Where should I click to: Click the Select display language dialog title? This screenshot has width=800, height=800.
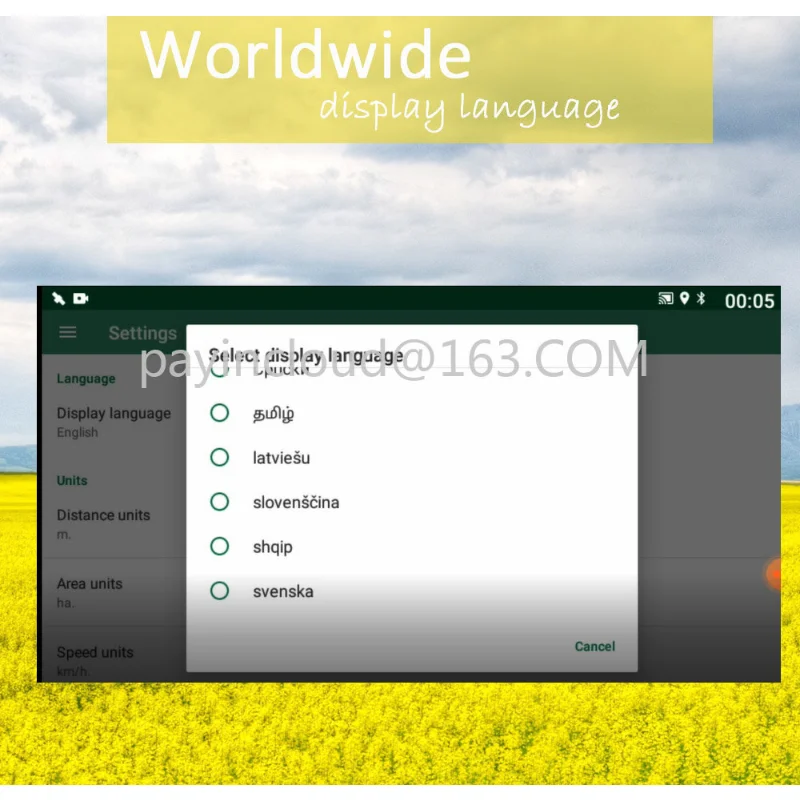pyautogui.click(x=306, y=356)
